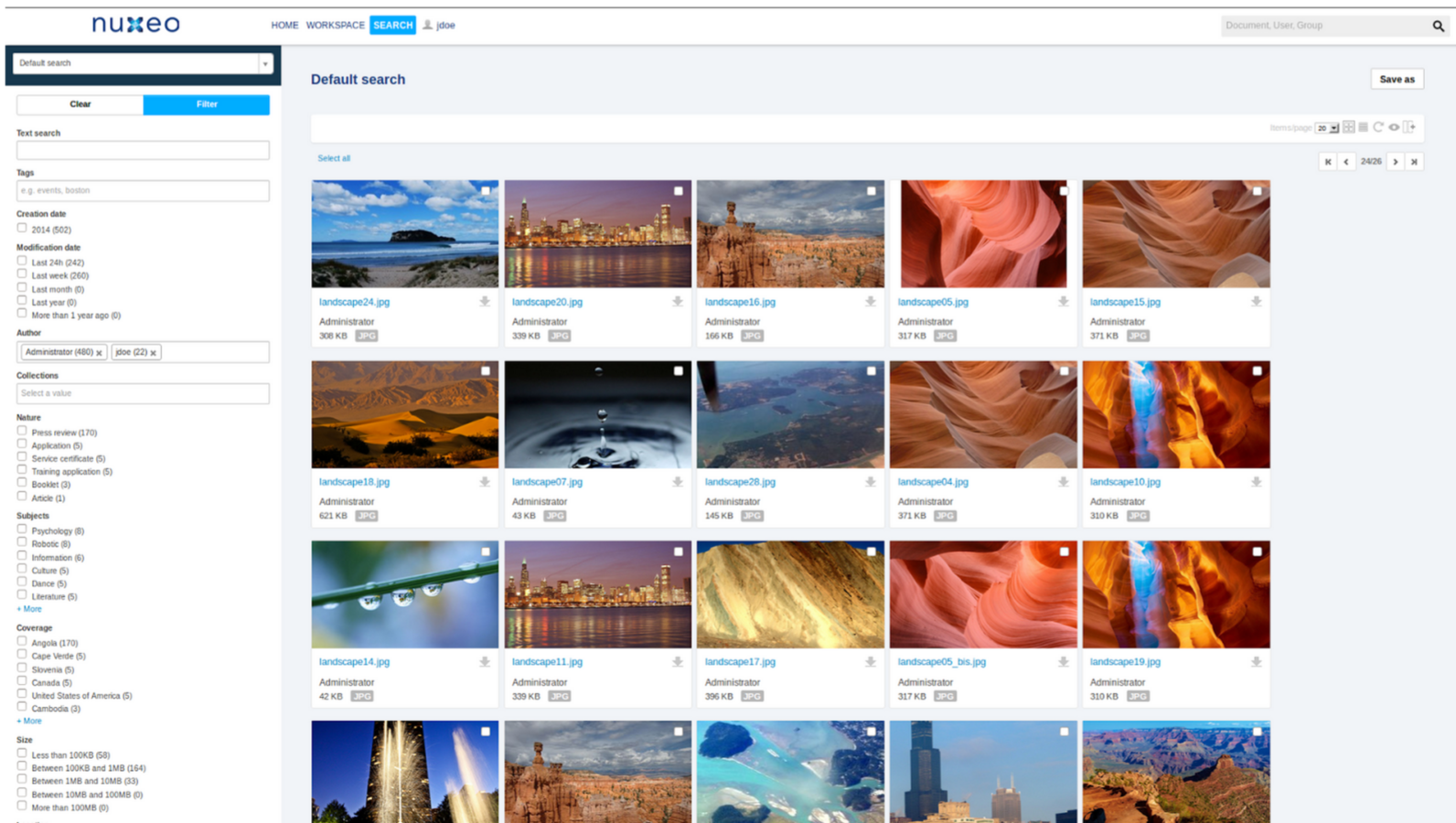This screenshot has height=823, width=1456.
Task: Download landscape05.jpg via its arrow icon
Action: (x=1064, y=302)
